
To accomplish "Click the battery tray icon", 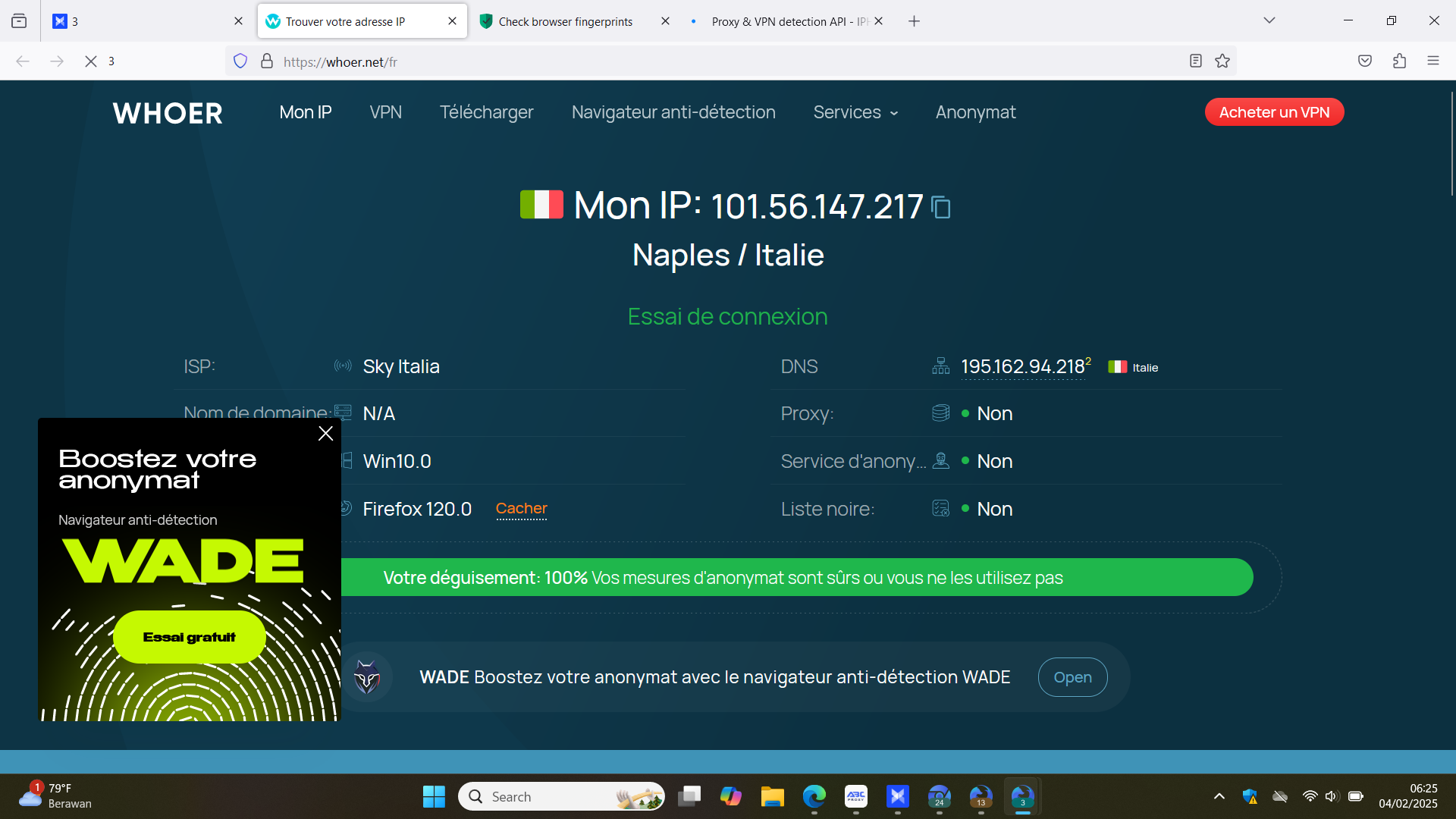I will (x=1356, y=796).
